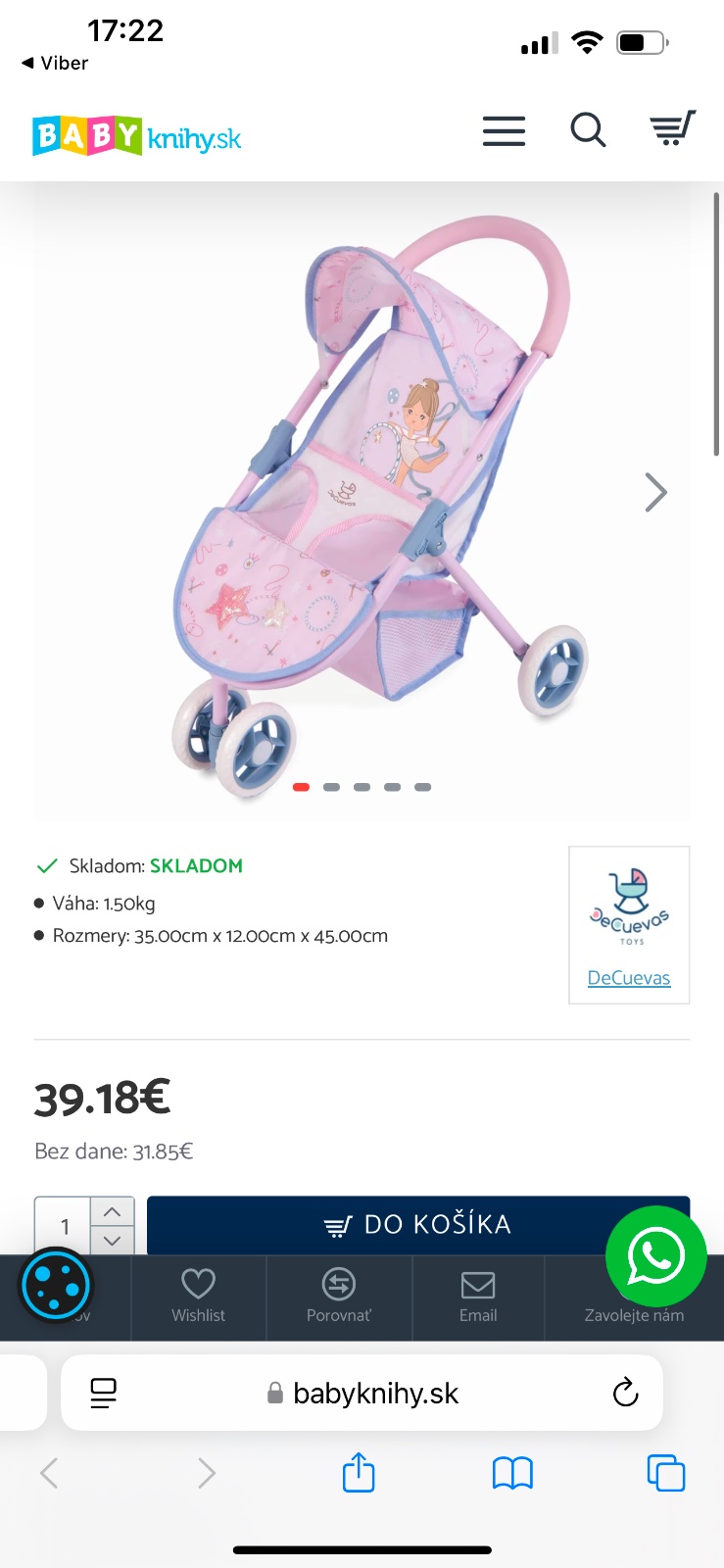Open the hamburger menu
This screenshot has height=1568, width=724.
(504, 130)
